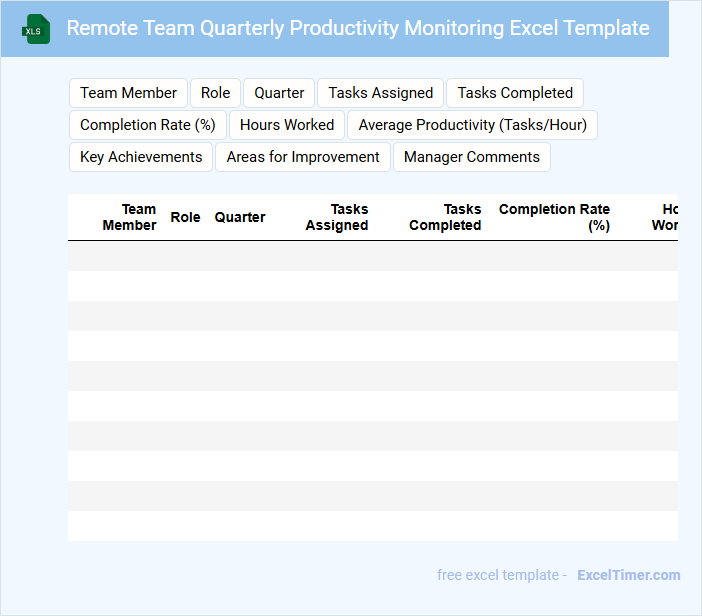Viewport: 702px width, 616px height.
Task: Open the ExcelTimer.com link
Action: pyautogui.click(x=629, y=575)
